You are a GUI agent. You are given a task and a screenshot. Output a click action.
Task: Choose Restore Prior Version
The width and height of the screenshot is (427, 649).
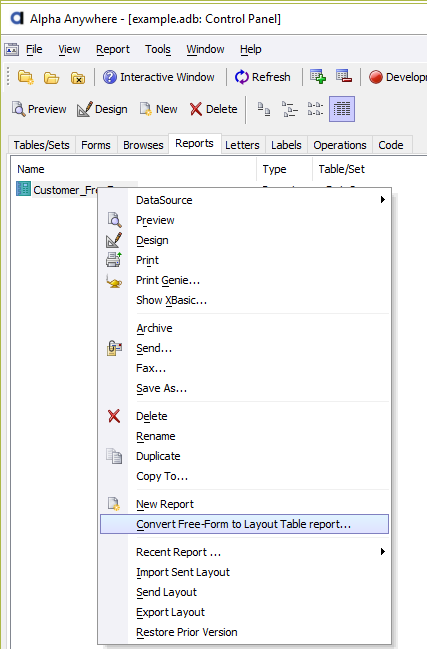tap(244, 632)
